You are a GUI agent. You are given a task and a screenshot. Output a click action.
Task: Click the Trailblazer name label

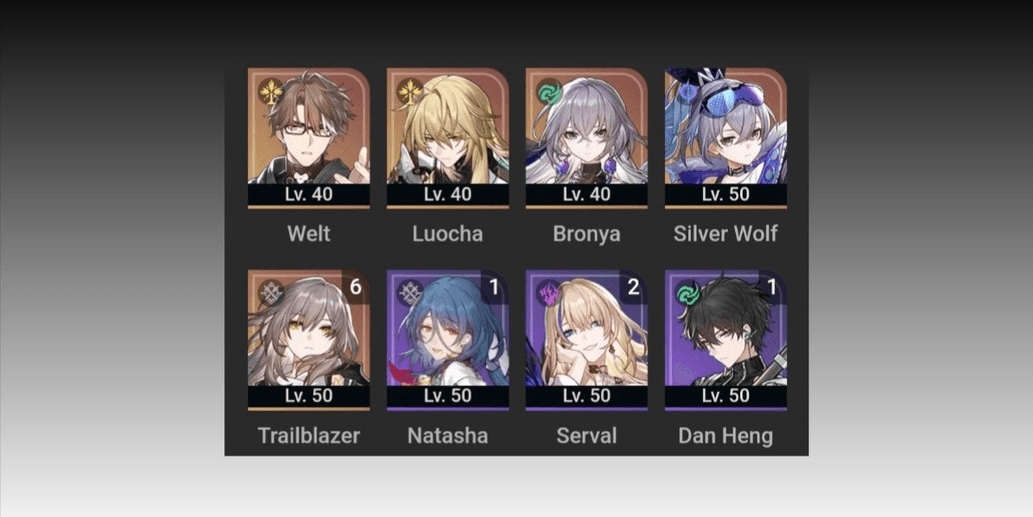point(308,435)
